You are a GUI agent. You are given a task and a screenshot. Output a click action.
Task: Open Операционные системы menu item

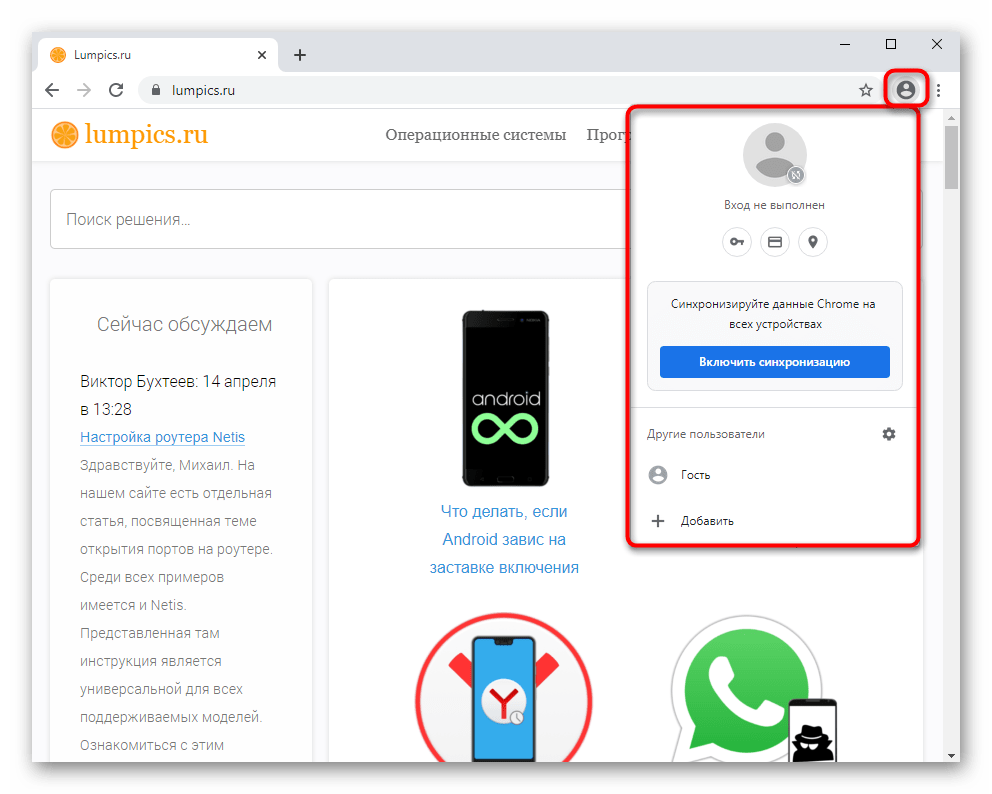click(x=475, y=135)
